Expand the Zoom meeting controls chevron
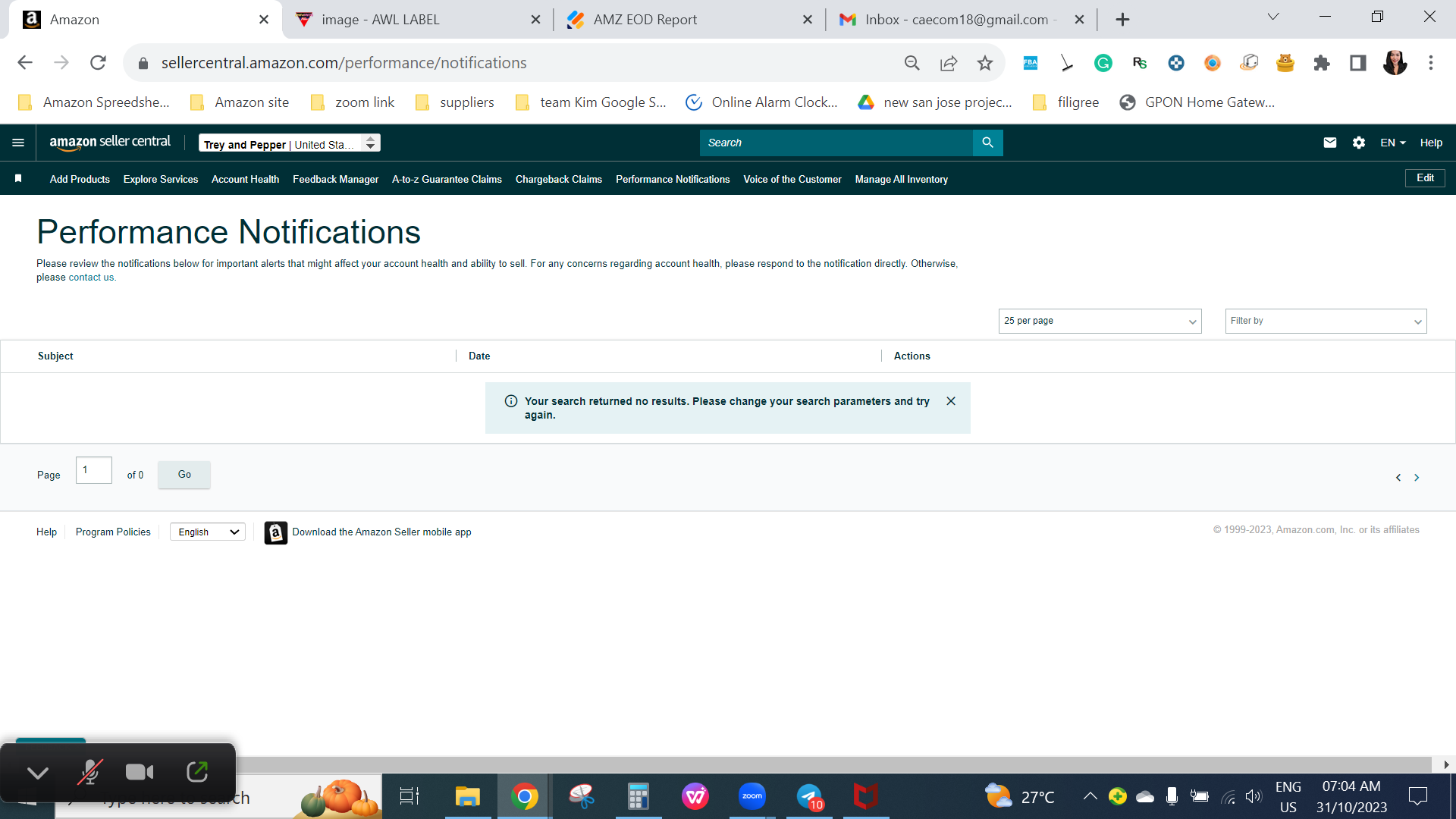 [38, 772]
